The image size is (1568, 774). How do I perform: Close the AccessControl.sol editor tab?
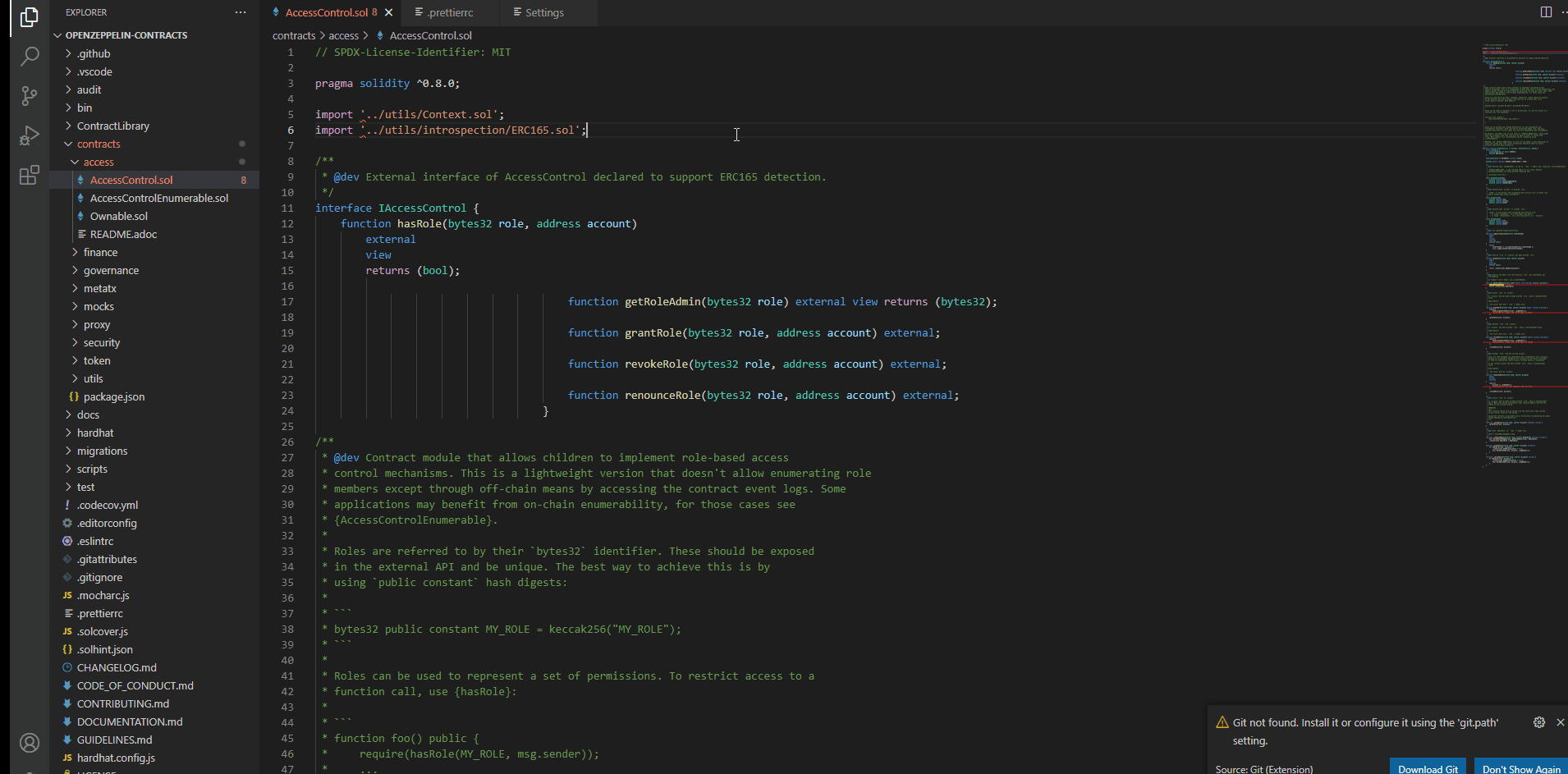(389, 12)
